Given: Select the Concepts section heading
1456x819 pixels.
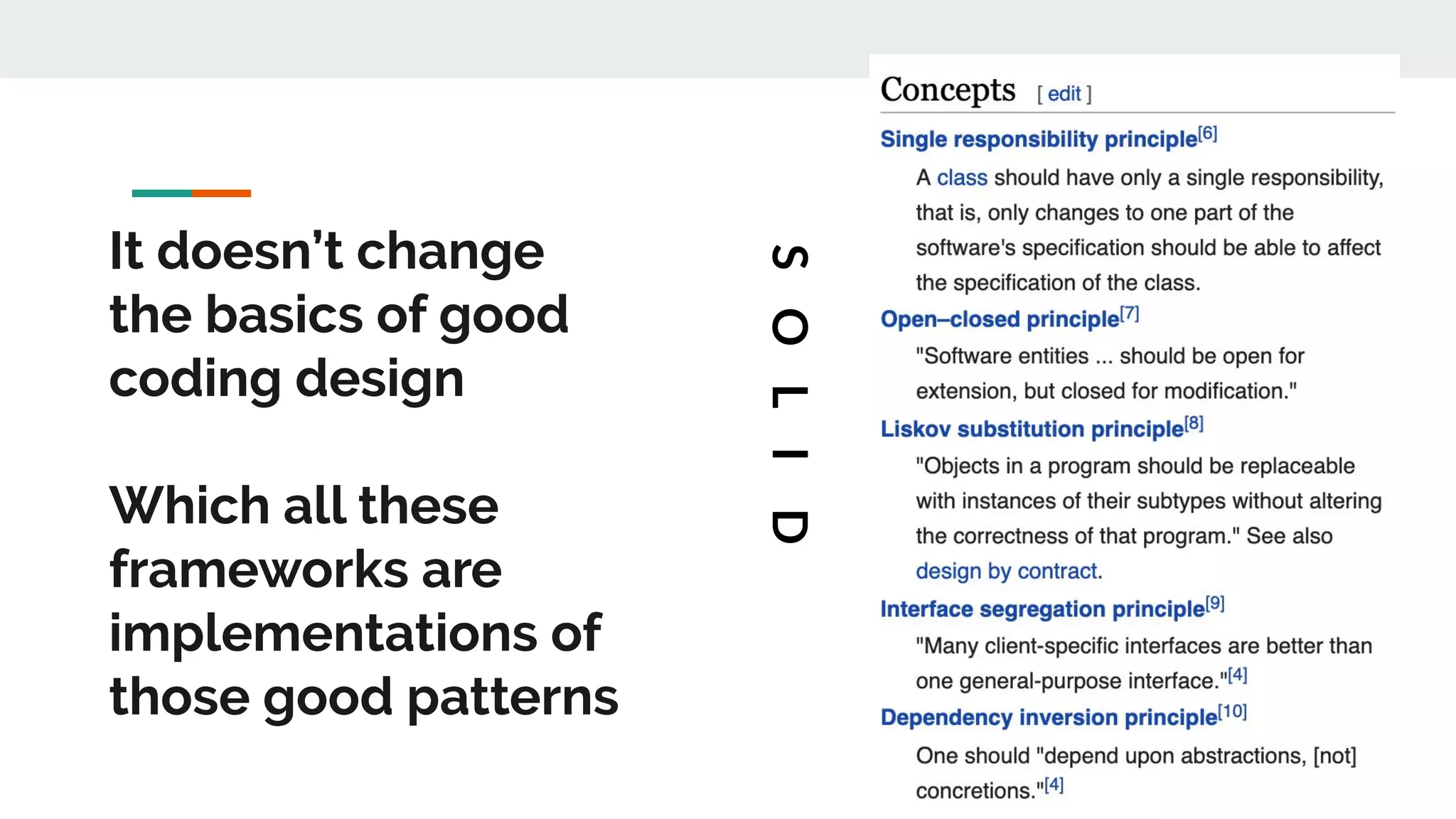Looking at the screenshot, I should (x=948, y=90).
